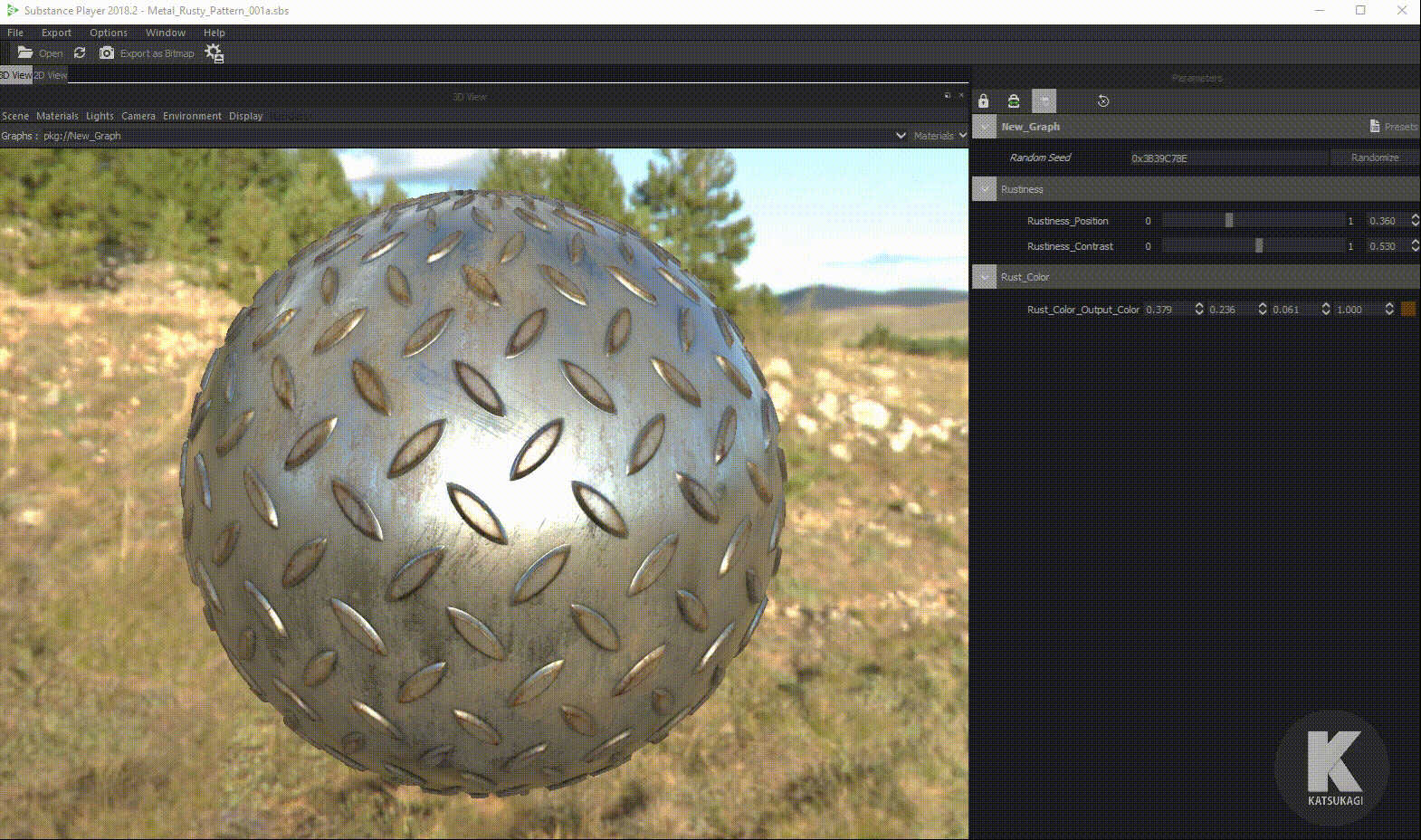
Task: Click the reload substance icon
Action: [80, 53]
